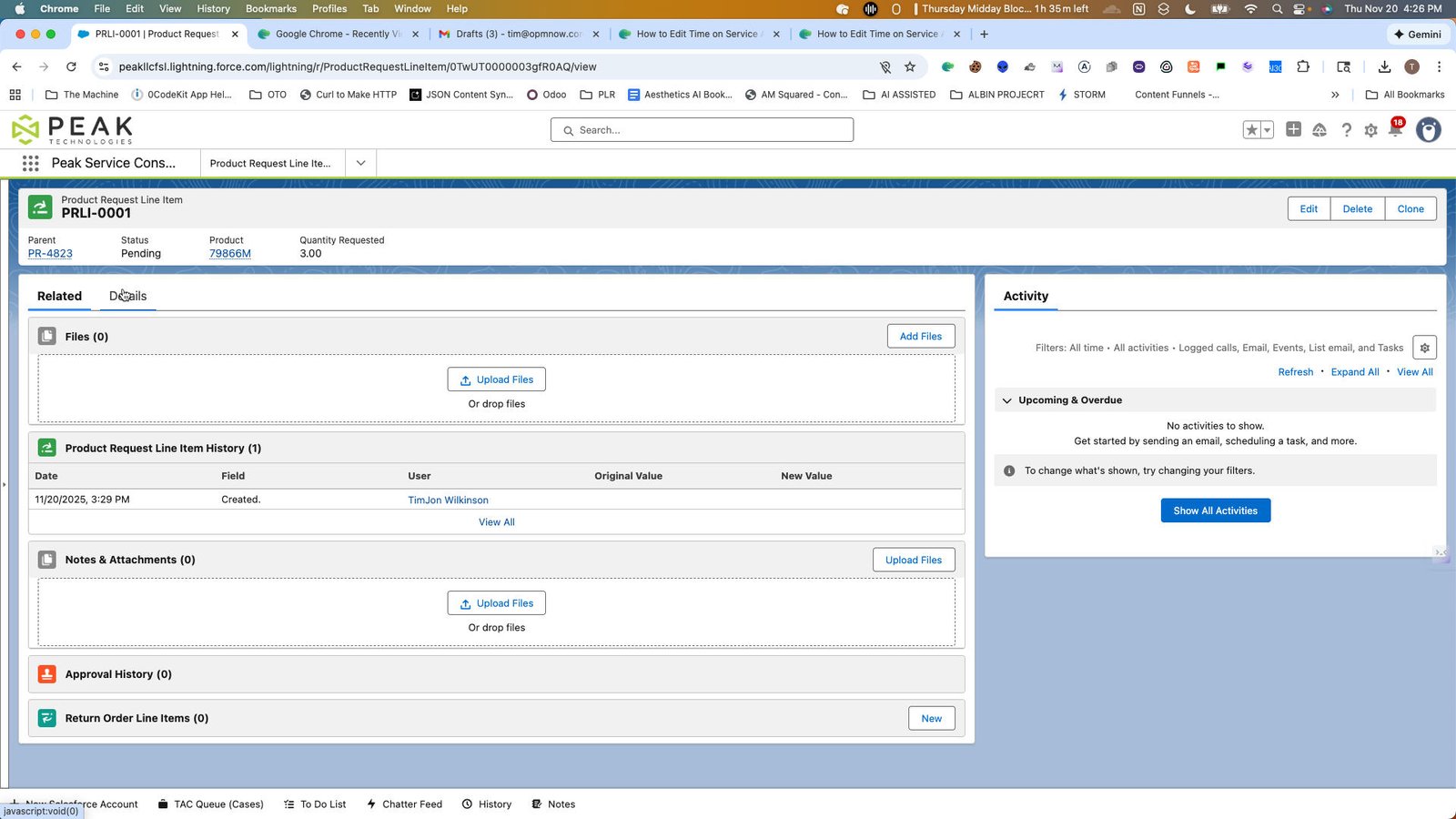
Task: Open a new Chrome tab
Action: point(984,34)
